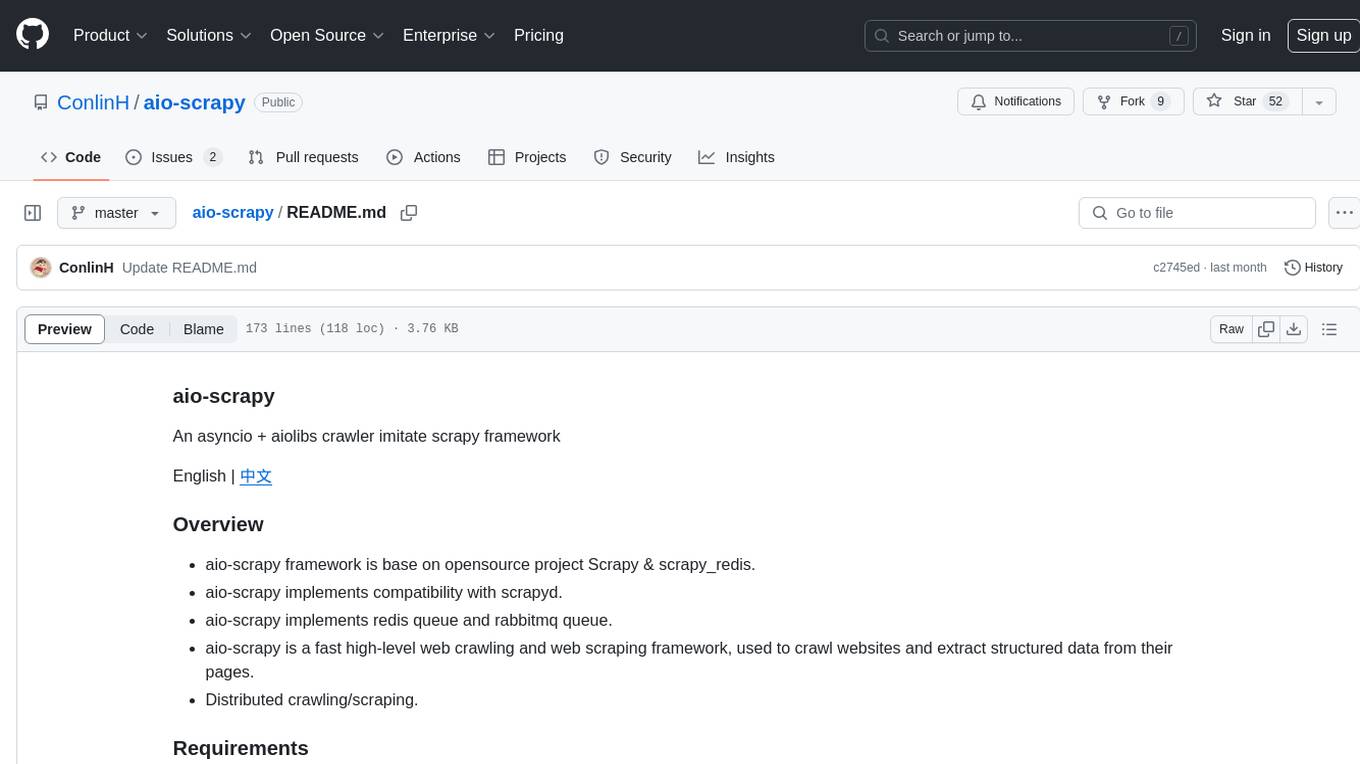The image size is (1360, 764).
Task: Switch to the Issues tab
Action: (172, 157)
